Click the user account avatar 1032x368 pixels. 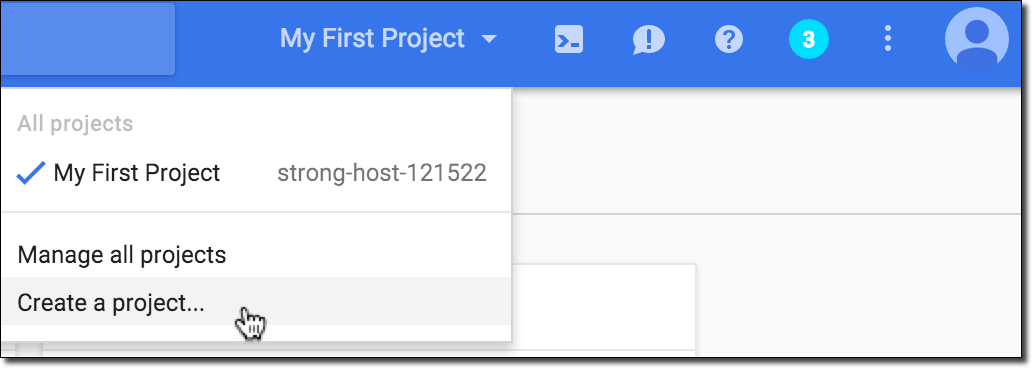tap(977, 39)
